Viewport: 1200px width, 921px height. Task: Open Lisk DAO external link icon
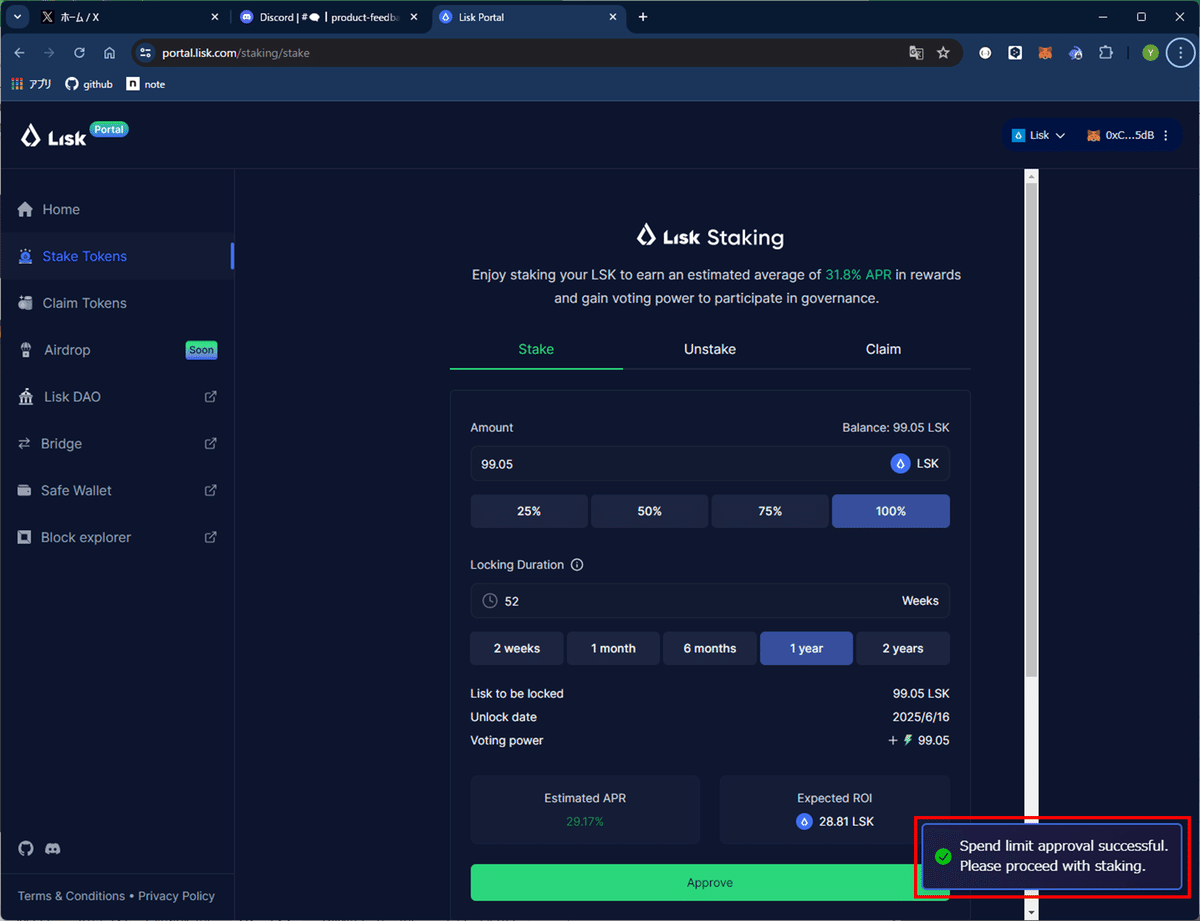tap(211, 397)
